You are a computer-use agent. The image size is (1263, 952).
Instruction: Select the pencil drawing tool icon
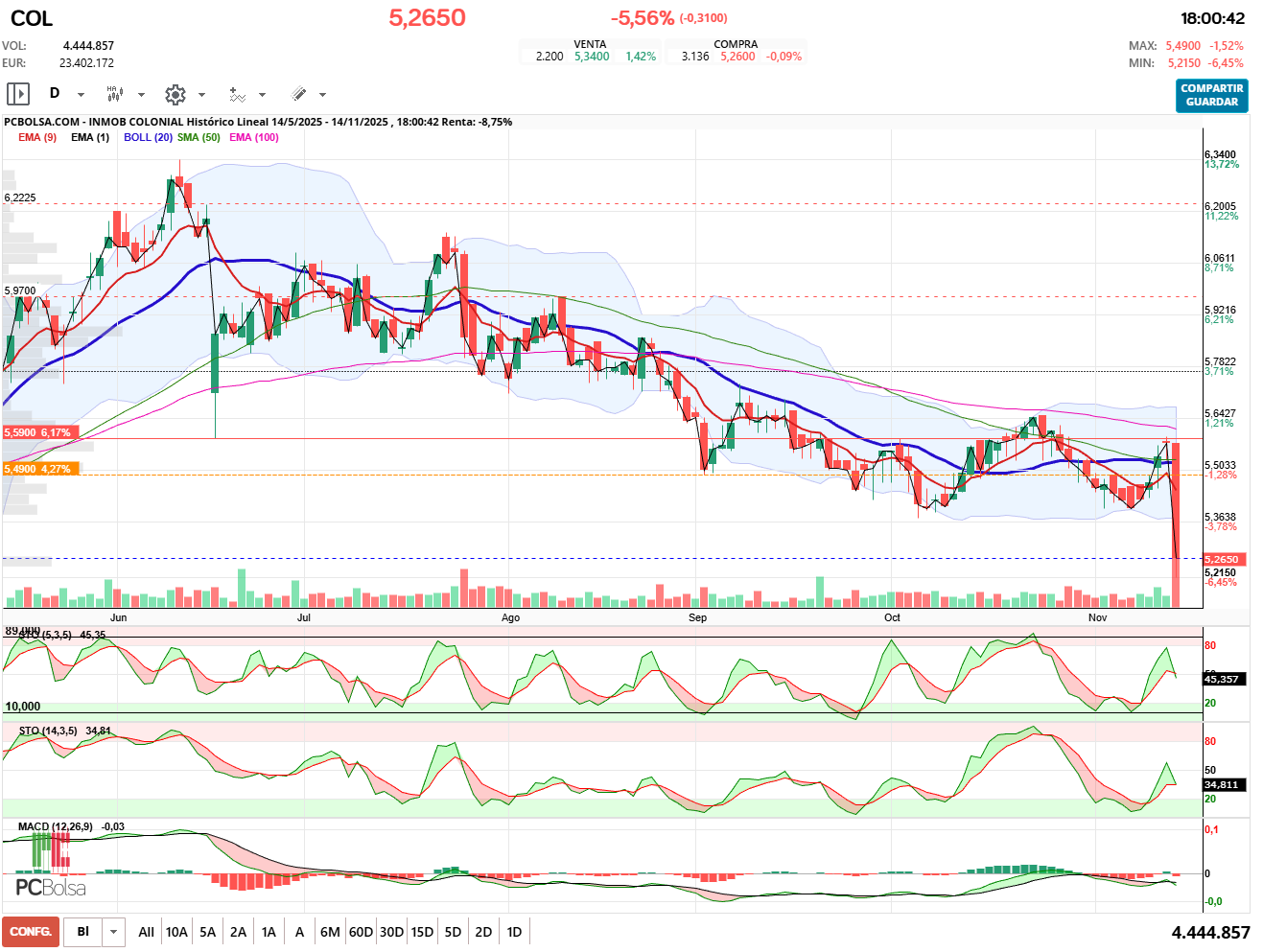point(298,94)
